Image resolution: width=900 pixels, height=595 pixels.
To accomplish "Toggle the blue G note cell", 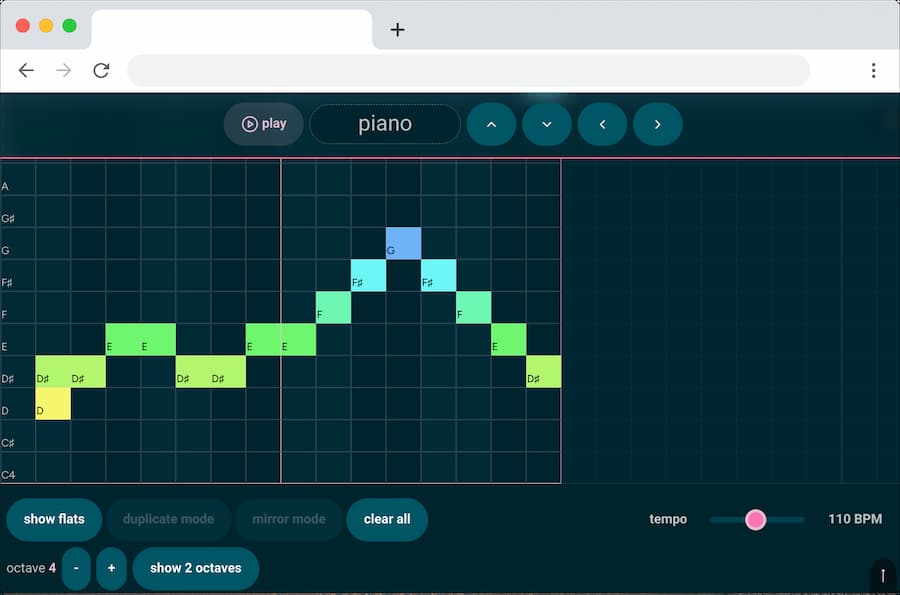I will tap(404, 243).
